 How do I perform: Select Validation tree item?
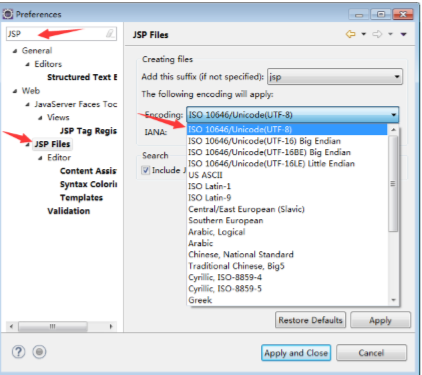coord(69,211)
